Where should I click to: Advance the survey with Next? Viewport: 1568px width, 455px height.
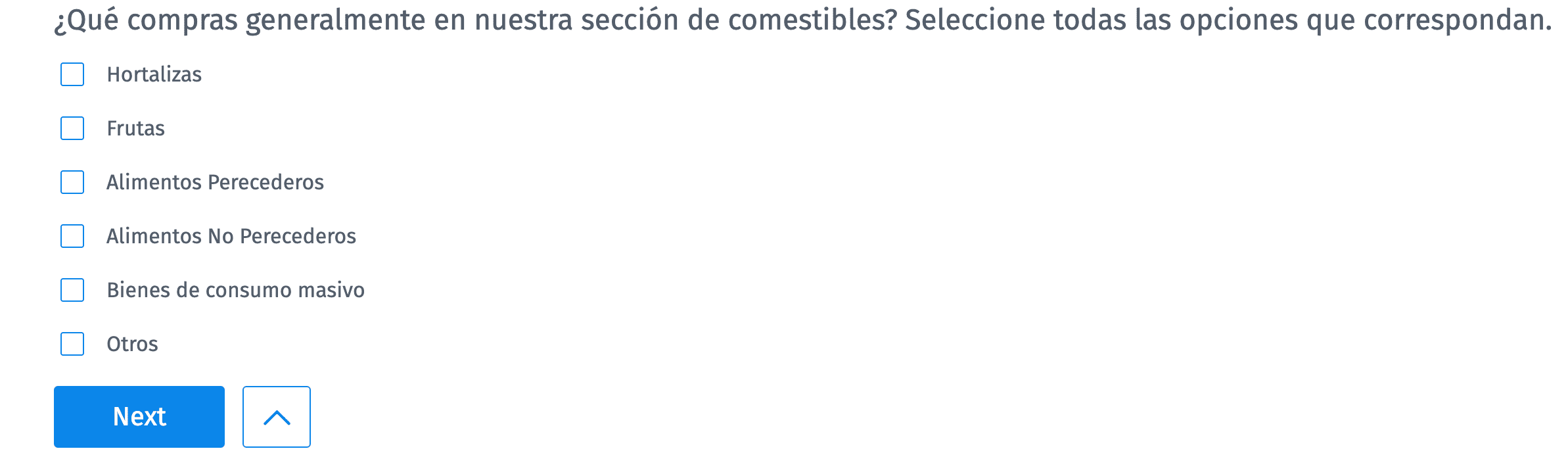click(139, 417)
